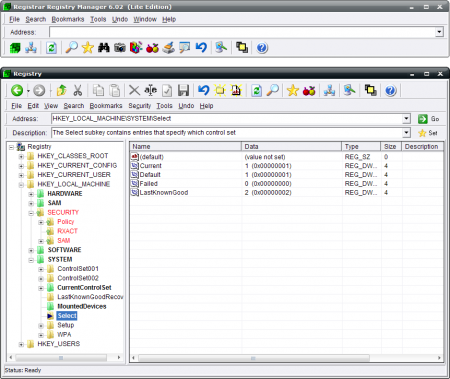This screenshot has height=379, width=450.
Task: Click the green Back arrow in Registry toolbar
Action: click(x=17, y=90)
